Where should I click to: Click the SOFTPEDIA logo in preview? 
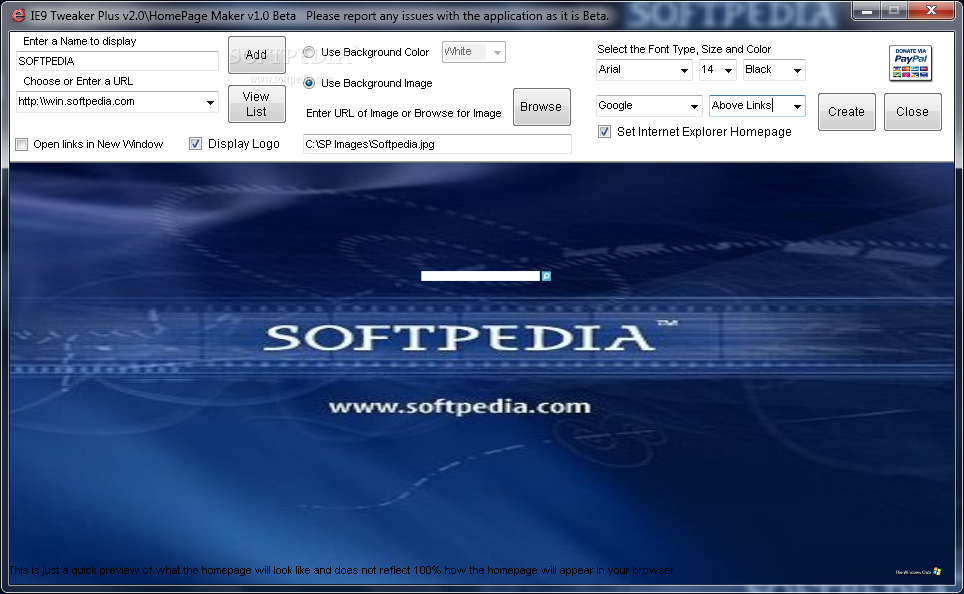coord(470,337)
